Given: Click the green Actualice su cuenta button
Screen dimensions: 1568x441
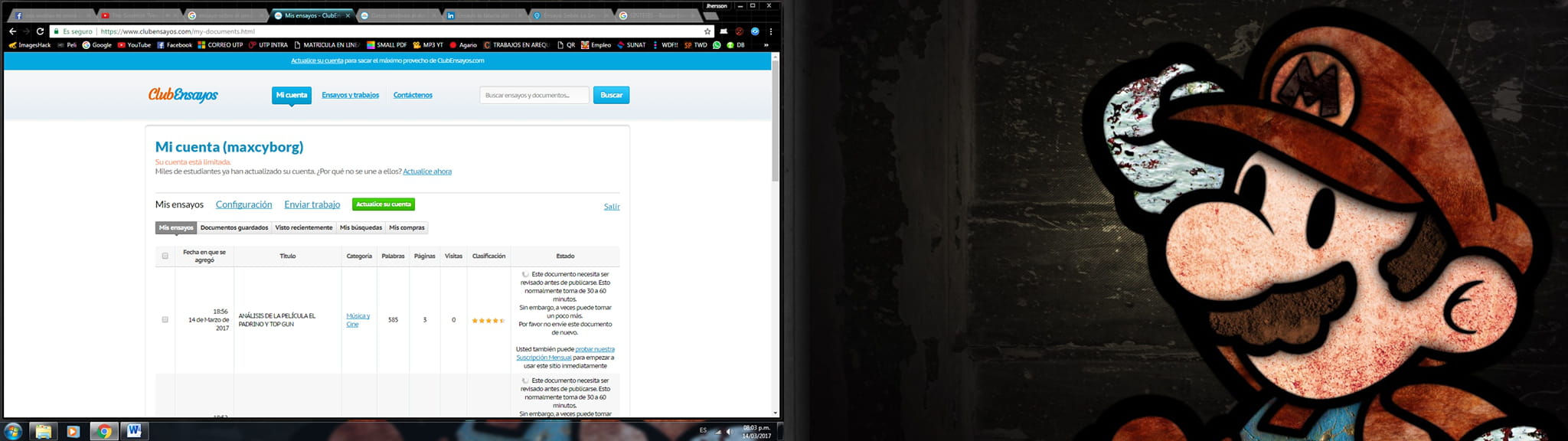Looking at the screenshot, I should [x=384, y=204].
